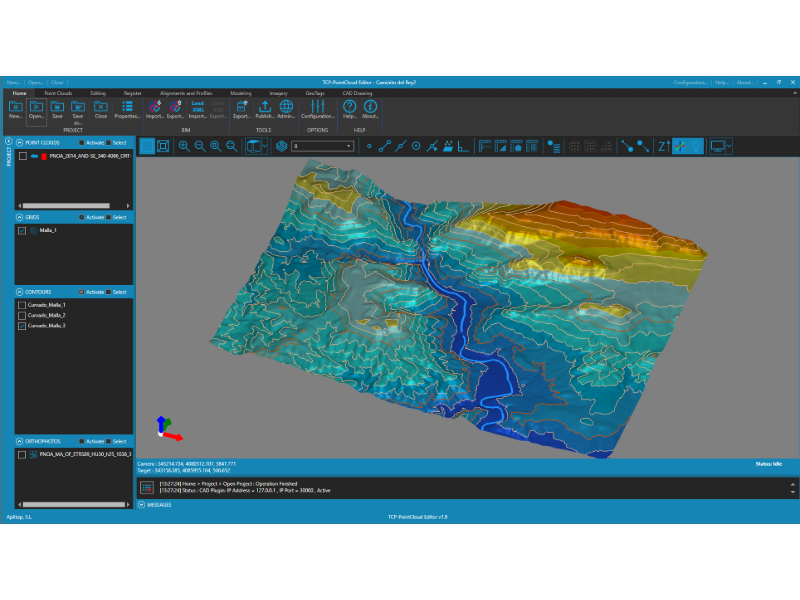Image resolution: width=800 pixels, height=600 pixels.
Task: Click the Orthophotos list horizontal scrollbar
Action: coord(74,505)
